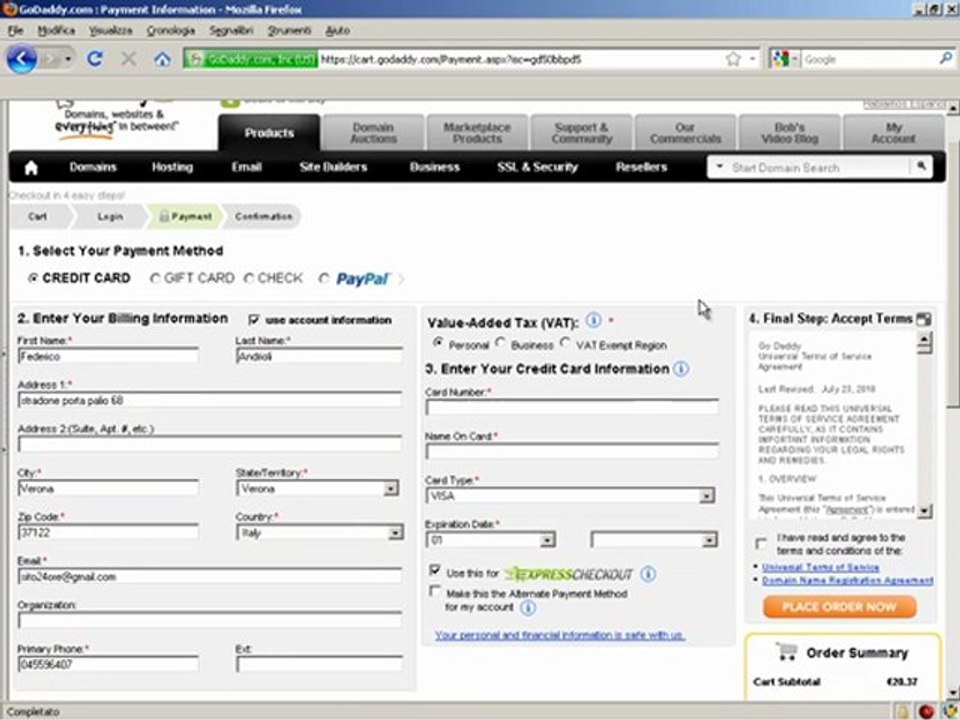This screenshot has width=960, height=720.
Task: Select the VAT Exempt Region option
Action: coord(565,343)
